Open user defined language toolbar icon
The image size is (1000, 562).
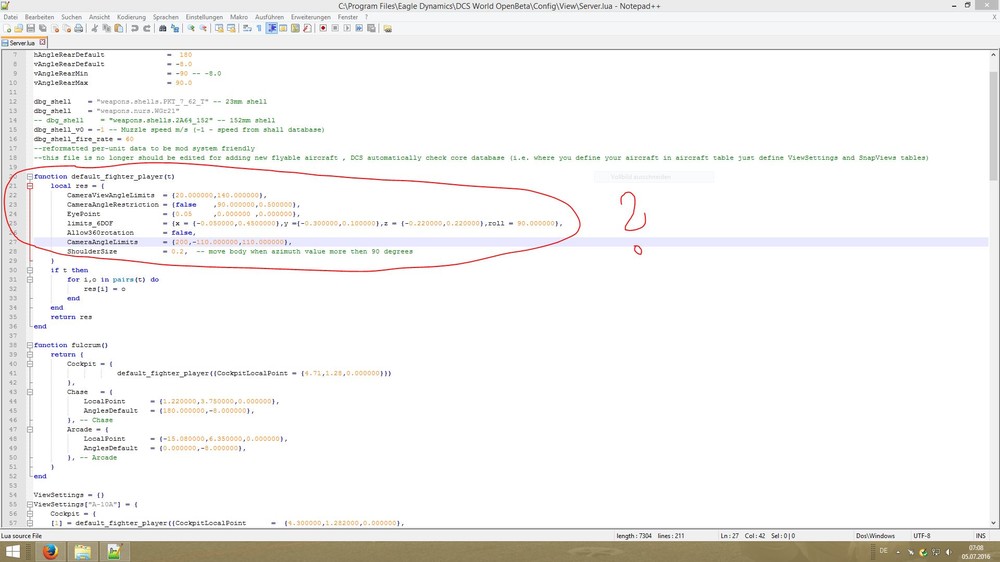(283, 28)
